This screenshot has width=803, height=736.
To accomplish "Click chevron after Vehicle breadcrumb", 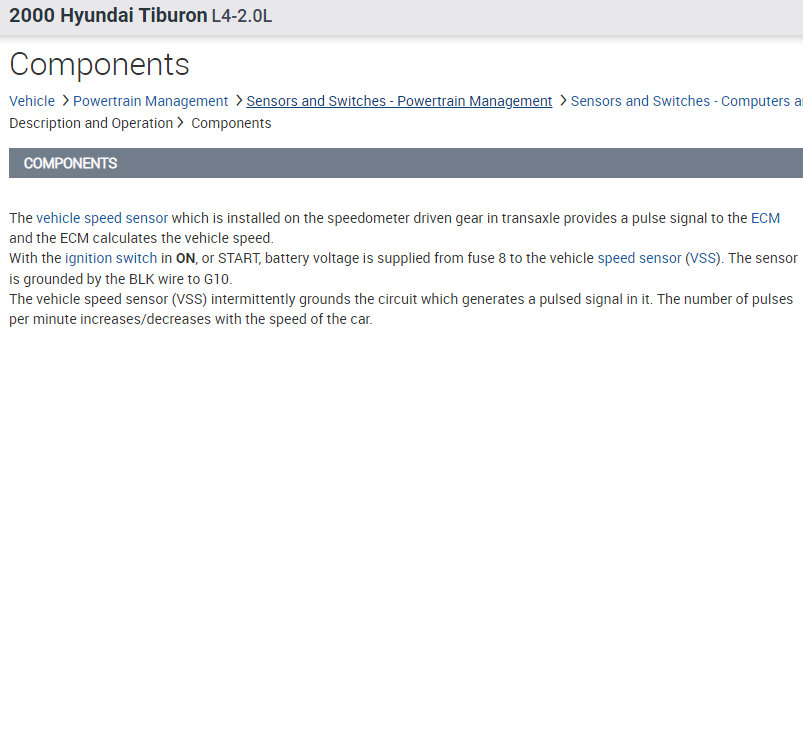I will click(65, 100).
